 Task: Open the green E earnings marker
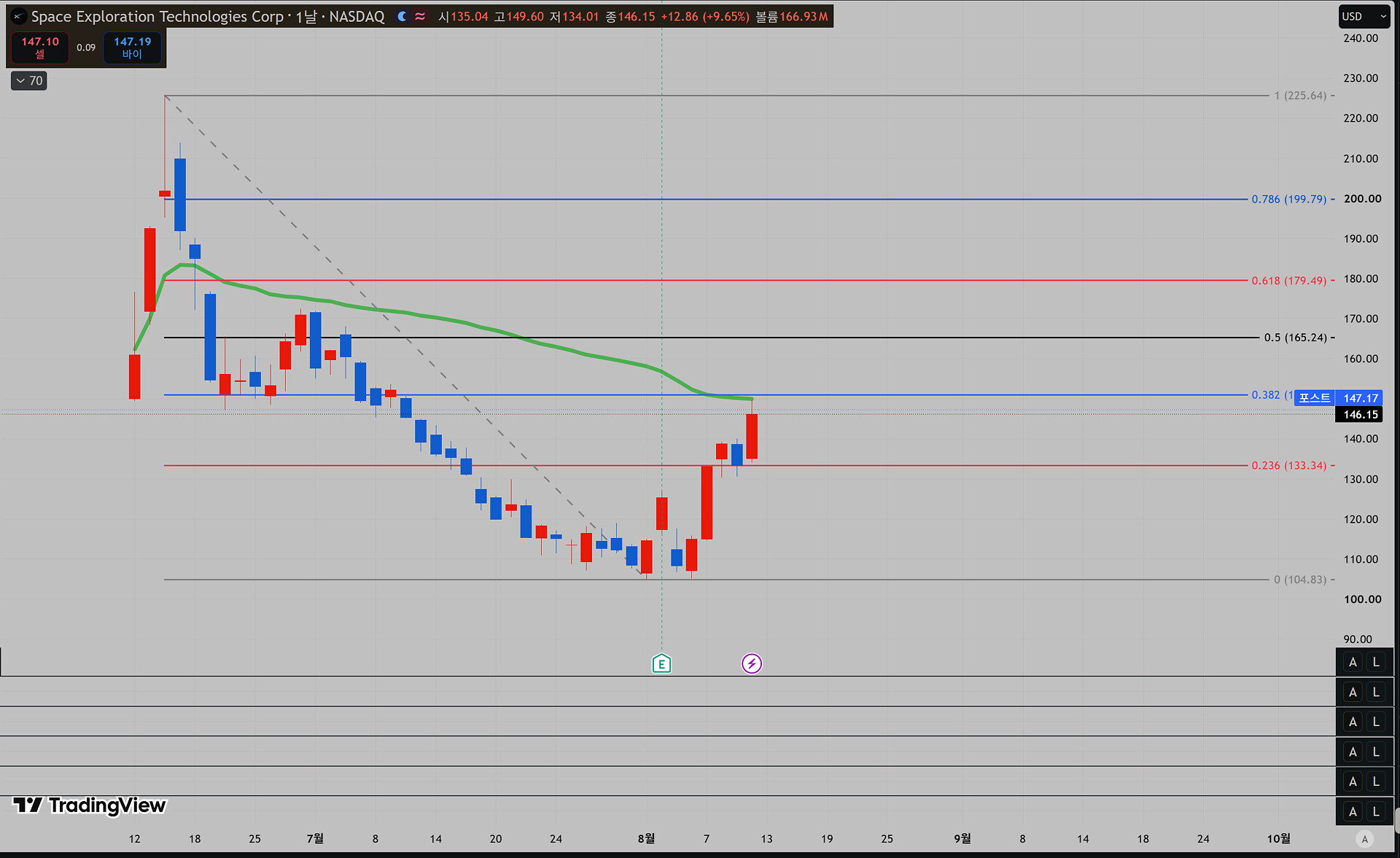pos(661,663)
